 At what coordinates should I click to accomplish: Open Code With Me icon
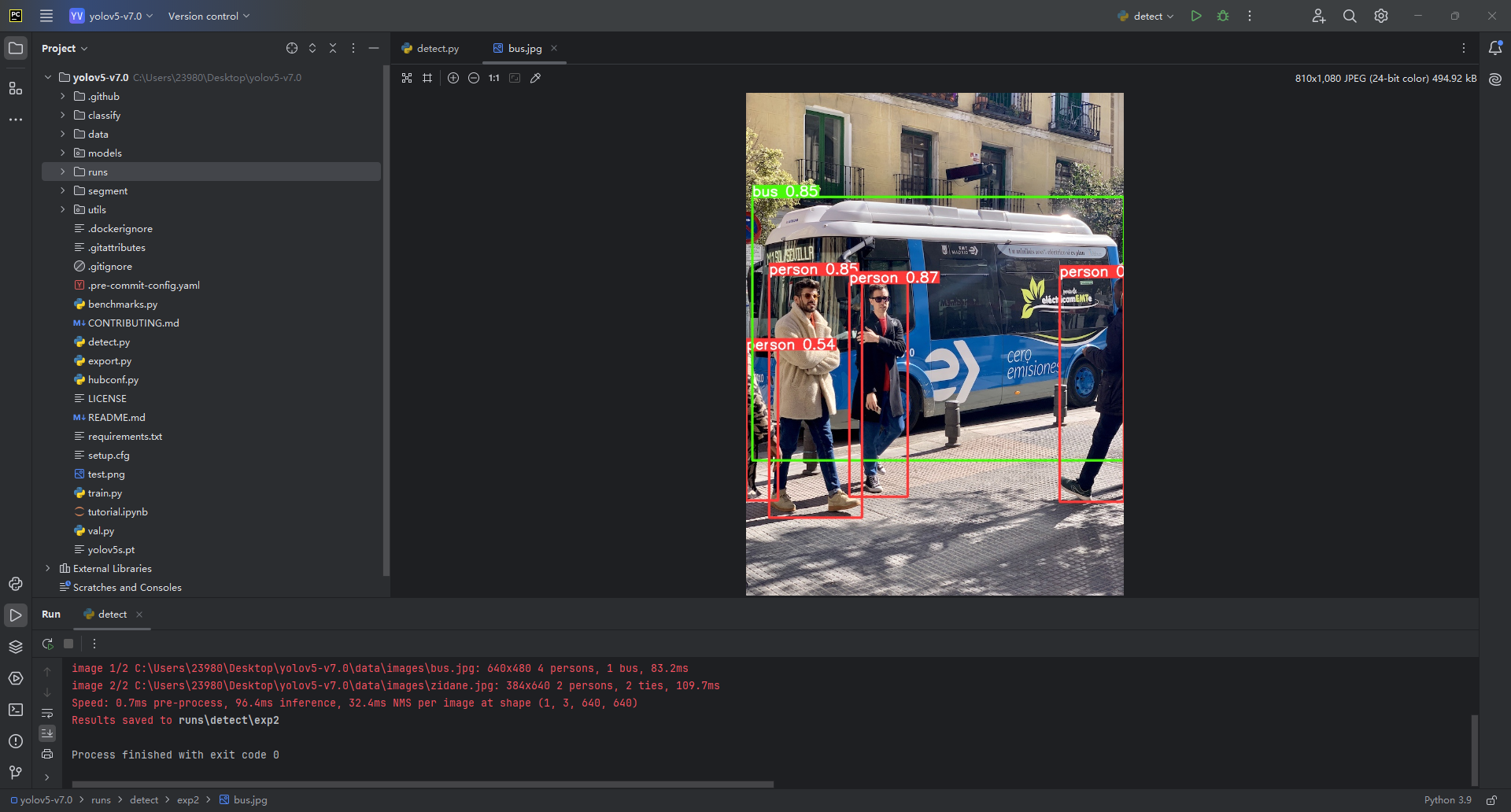tap(1319, 16)
